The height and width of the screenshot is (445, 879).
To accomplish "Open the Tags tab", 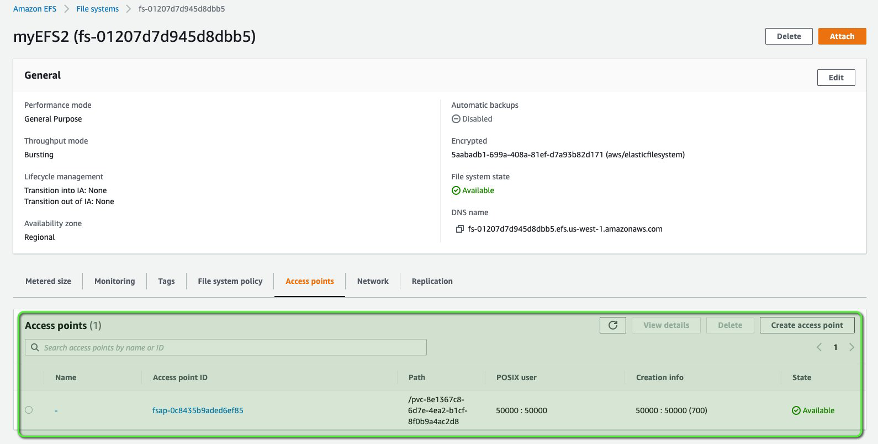I will coord(166,281).
